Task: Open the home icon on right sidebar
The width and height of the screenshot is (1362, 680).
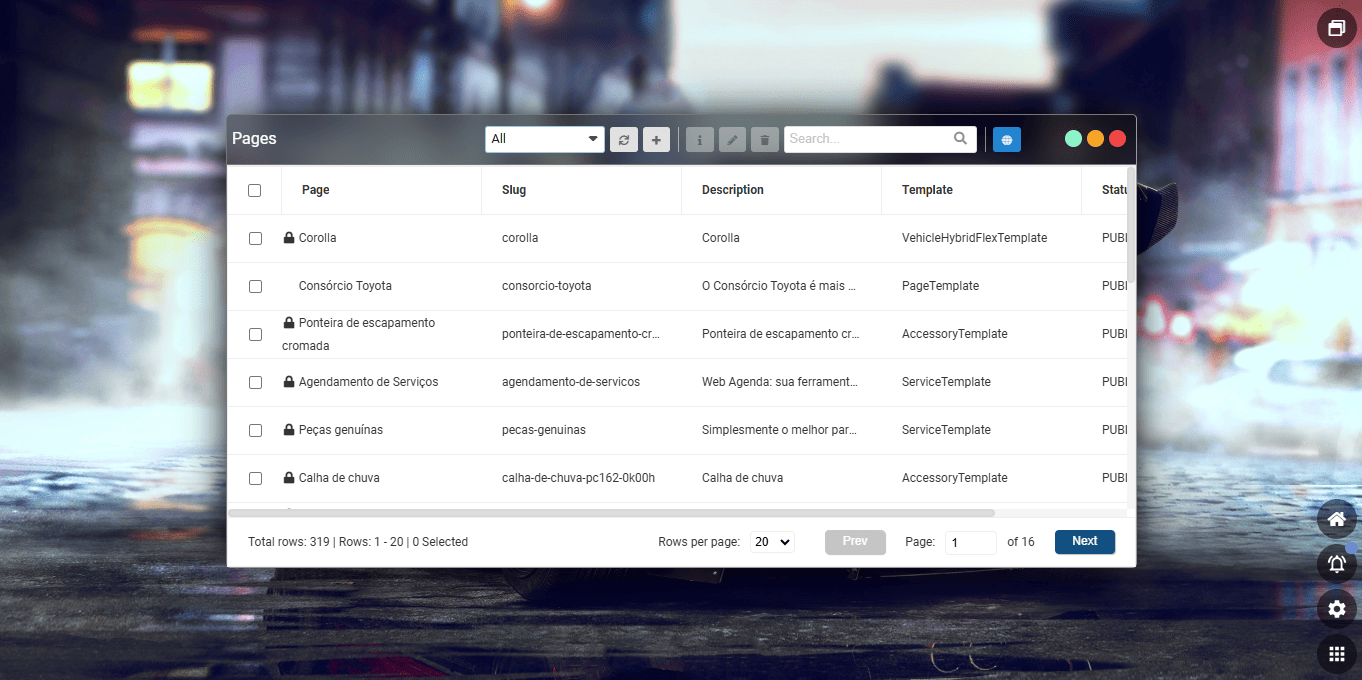Action: [x=1336, y=519]
